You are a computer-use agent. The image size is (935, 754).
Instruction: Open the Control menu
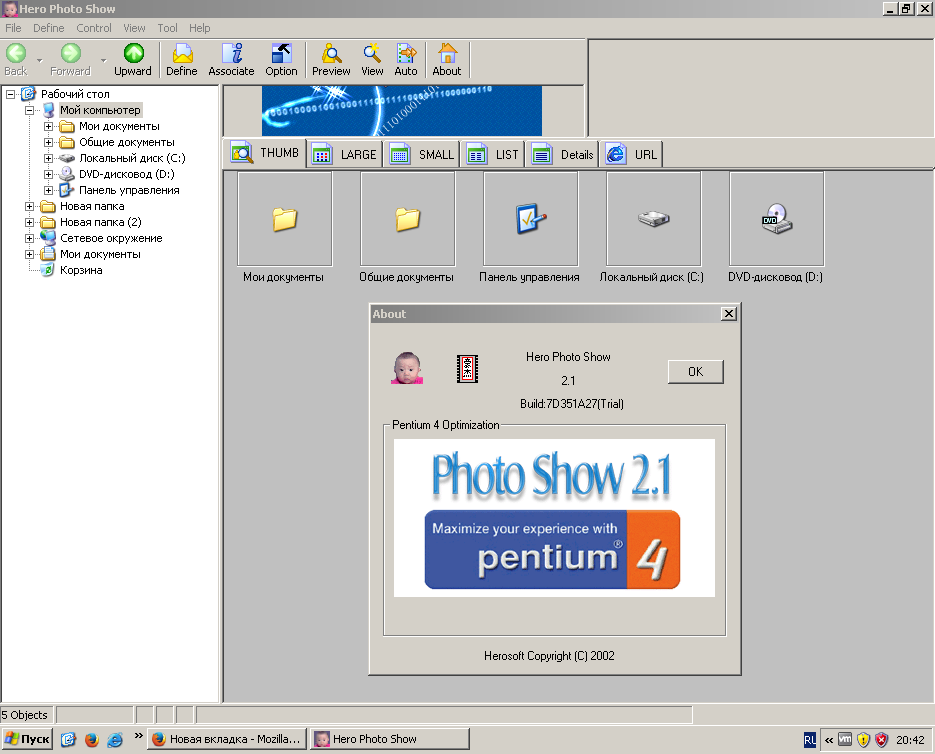click(94, 28)
